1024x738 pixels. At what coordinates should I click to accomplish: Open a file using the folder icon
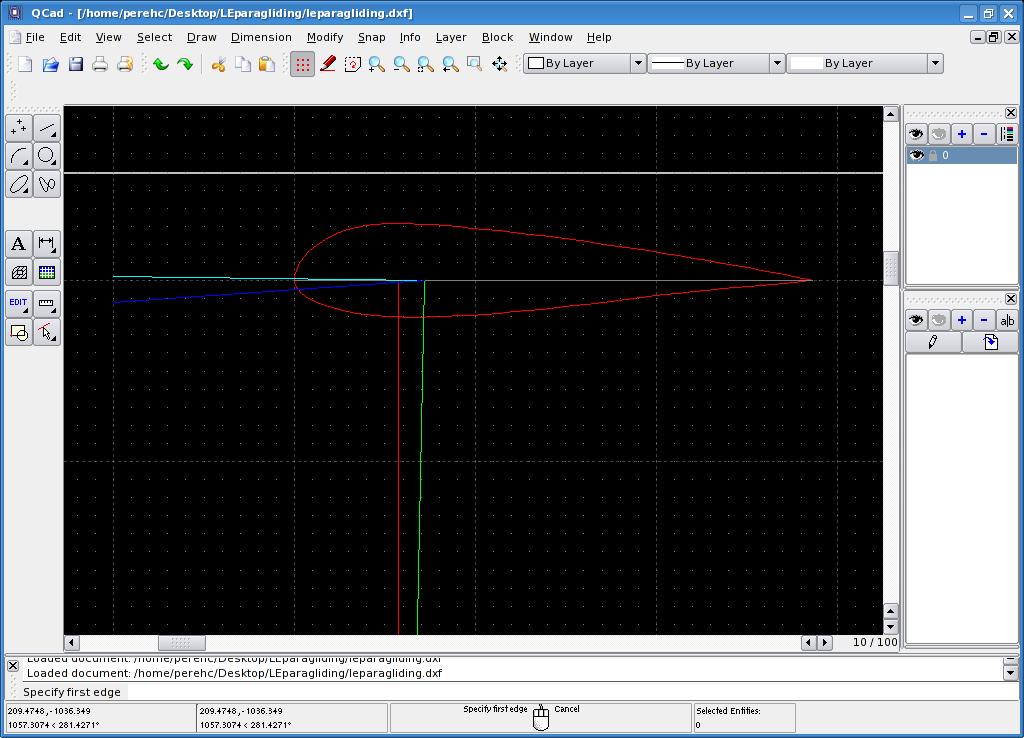50,63
